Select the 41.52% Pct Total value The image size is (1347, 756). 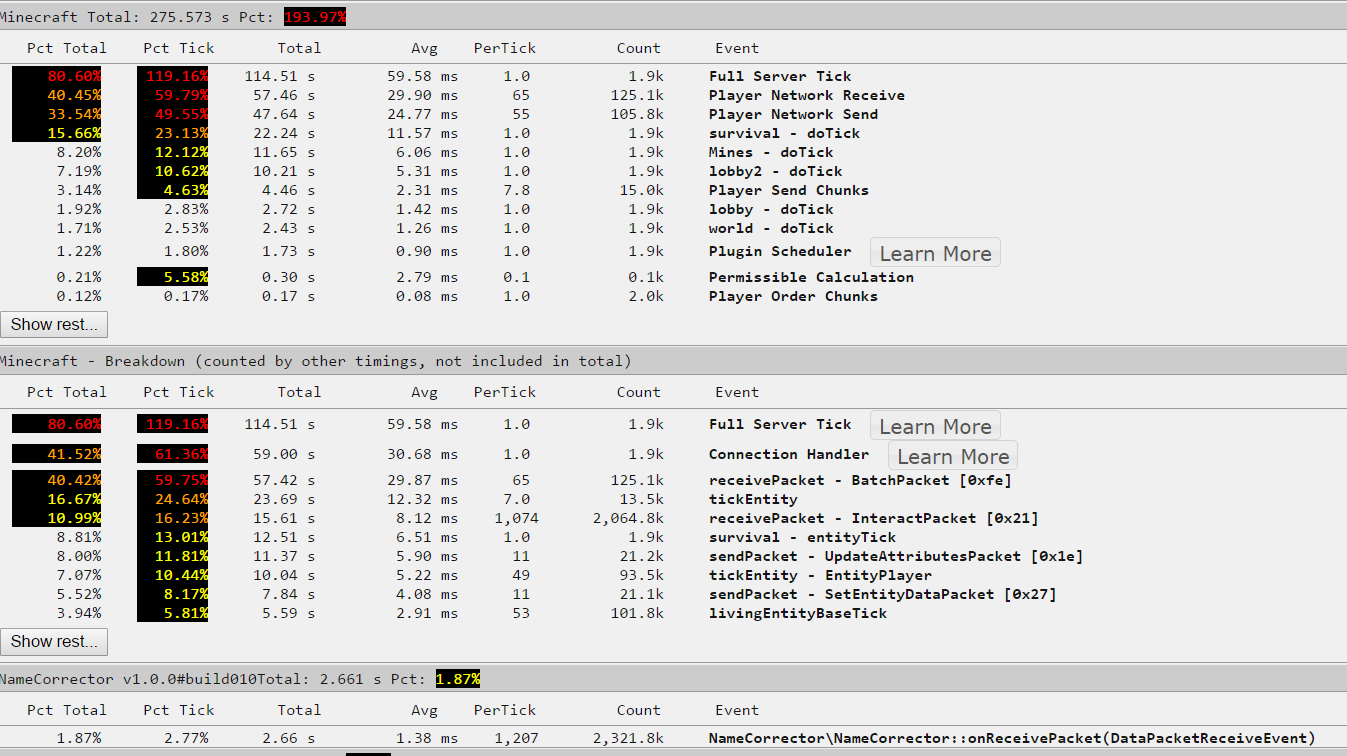tap(57, 454)
